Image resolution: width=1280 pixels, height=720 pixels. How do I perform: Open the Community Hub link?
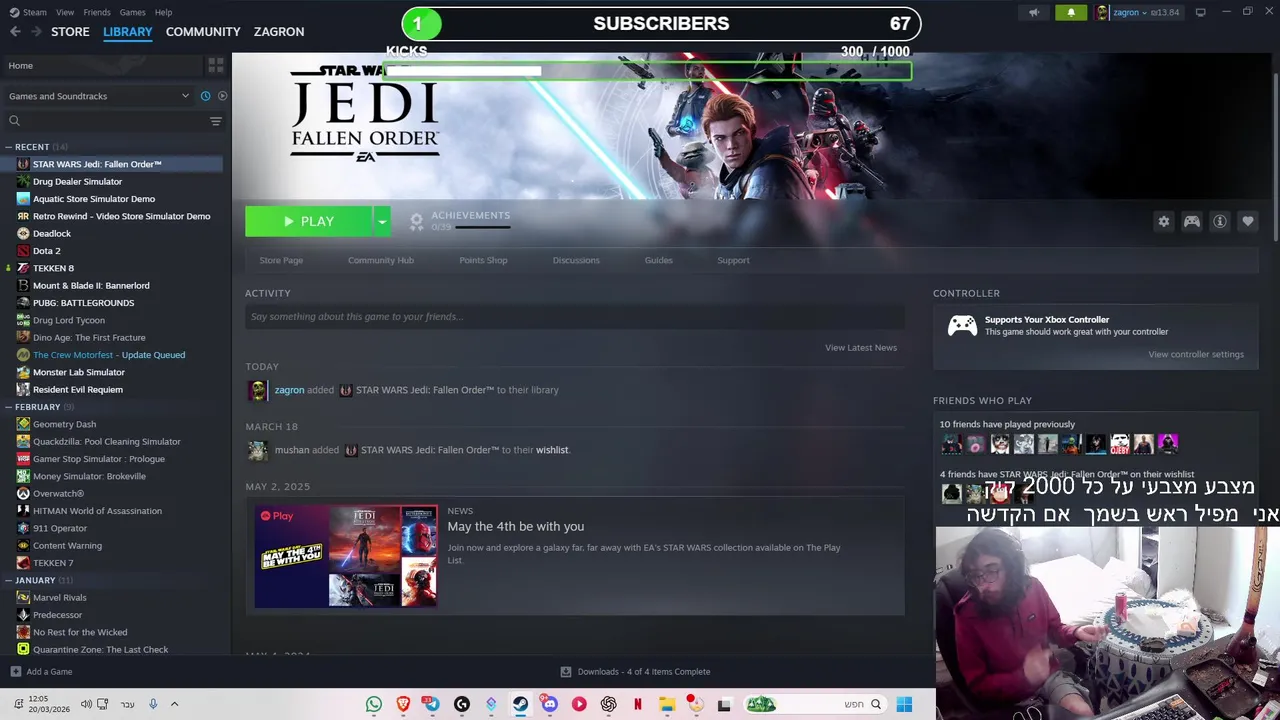pos(381,261)
